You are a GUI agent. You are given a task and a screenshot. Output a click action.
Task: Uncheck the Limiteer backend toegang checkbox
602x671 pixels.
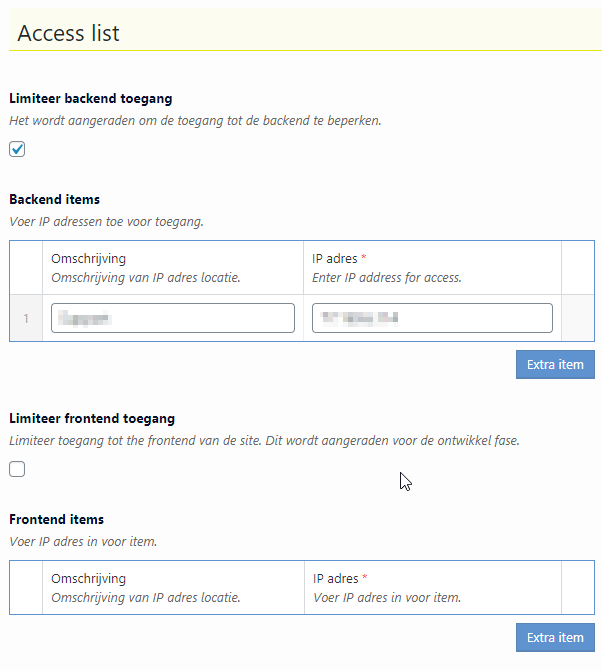pos(17,149)
